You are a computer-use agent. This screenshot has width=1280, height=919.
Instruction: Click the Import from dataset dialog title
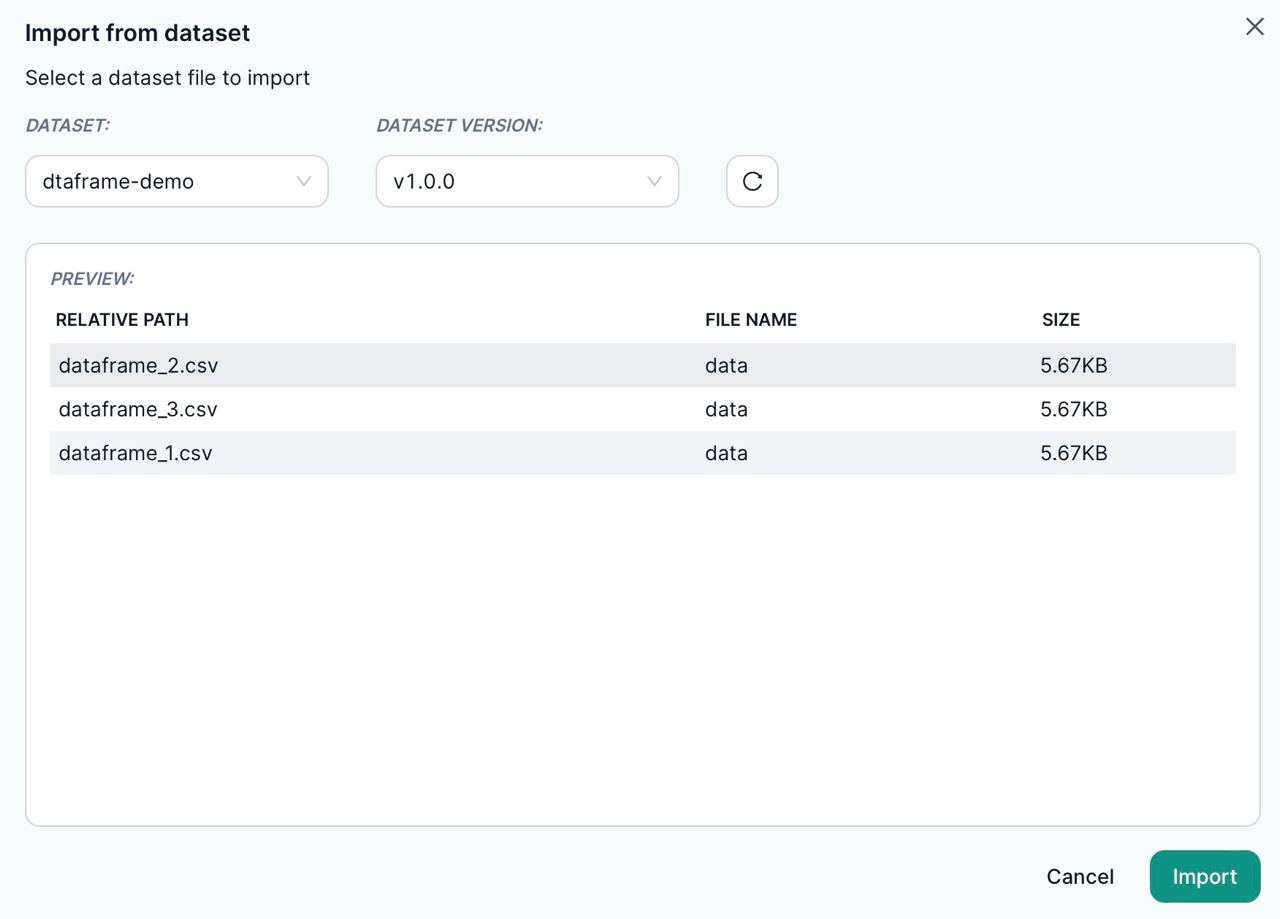(136, 33)
